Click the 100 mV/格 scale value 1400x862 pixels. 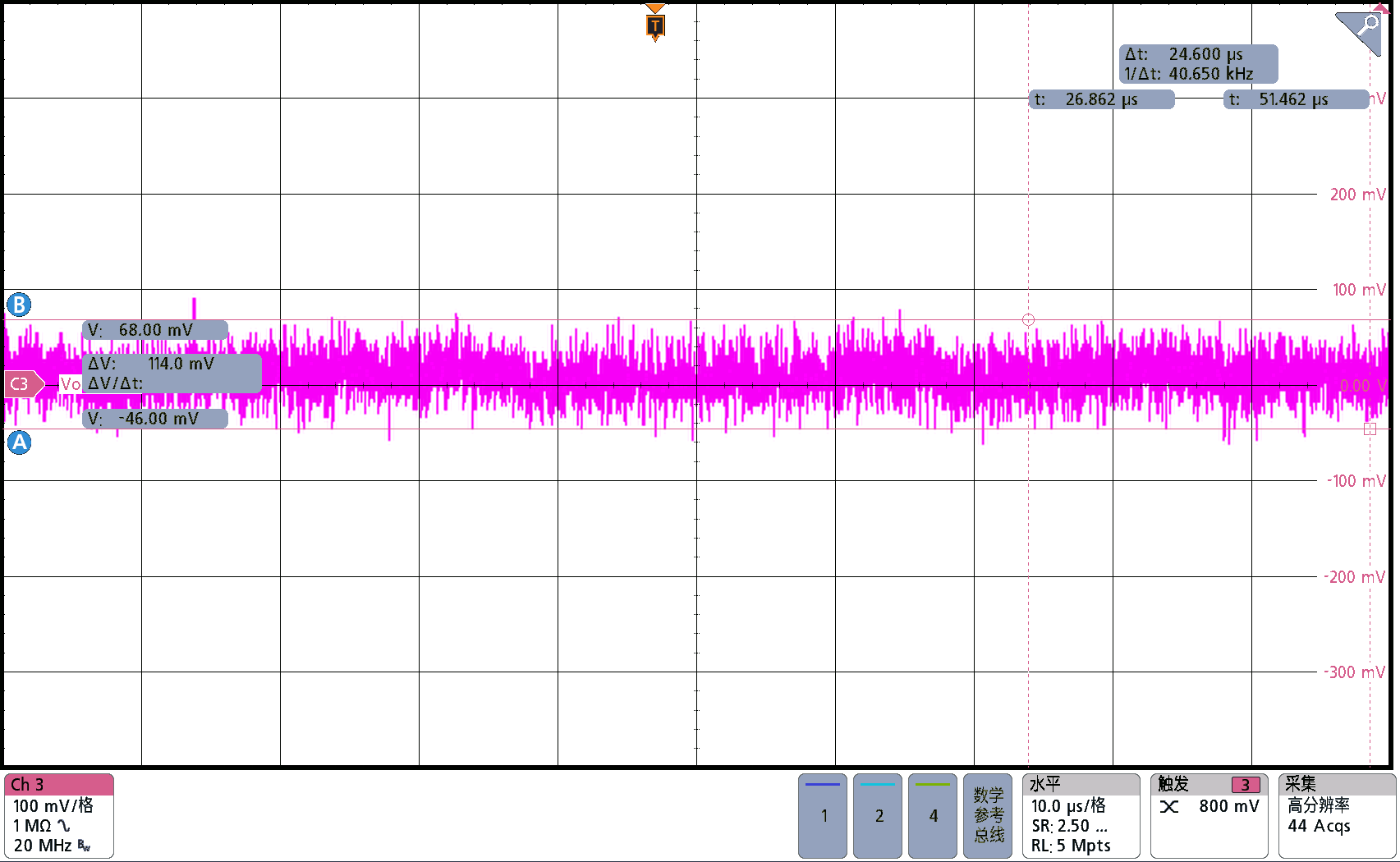(53, 806)
